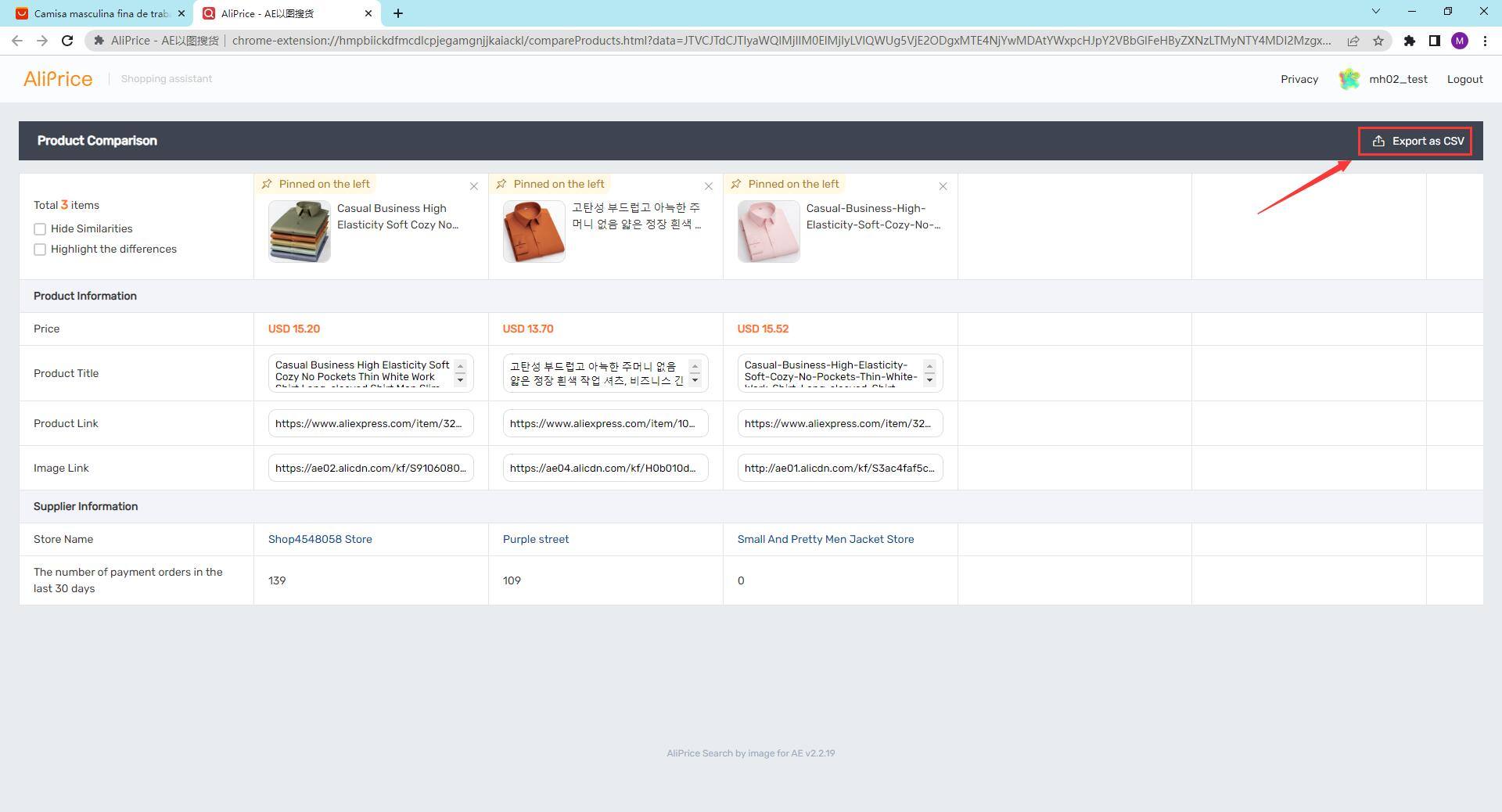1502x812 pixels.
Task: Go forward in browser history
Action: coord(42,41)
